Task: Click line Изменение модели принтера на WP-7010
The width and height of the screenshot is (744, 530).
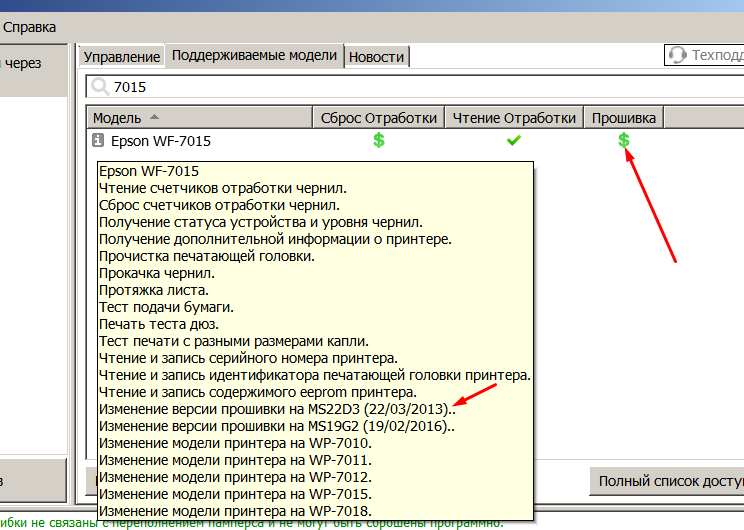Action: [235, 443]
